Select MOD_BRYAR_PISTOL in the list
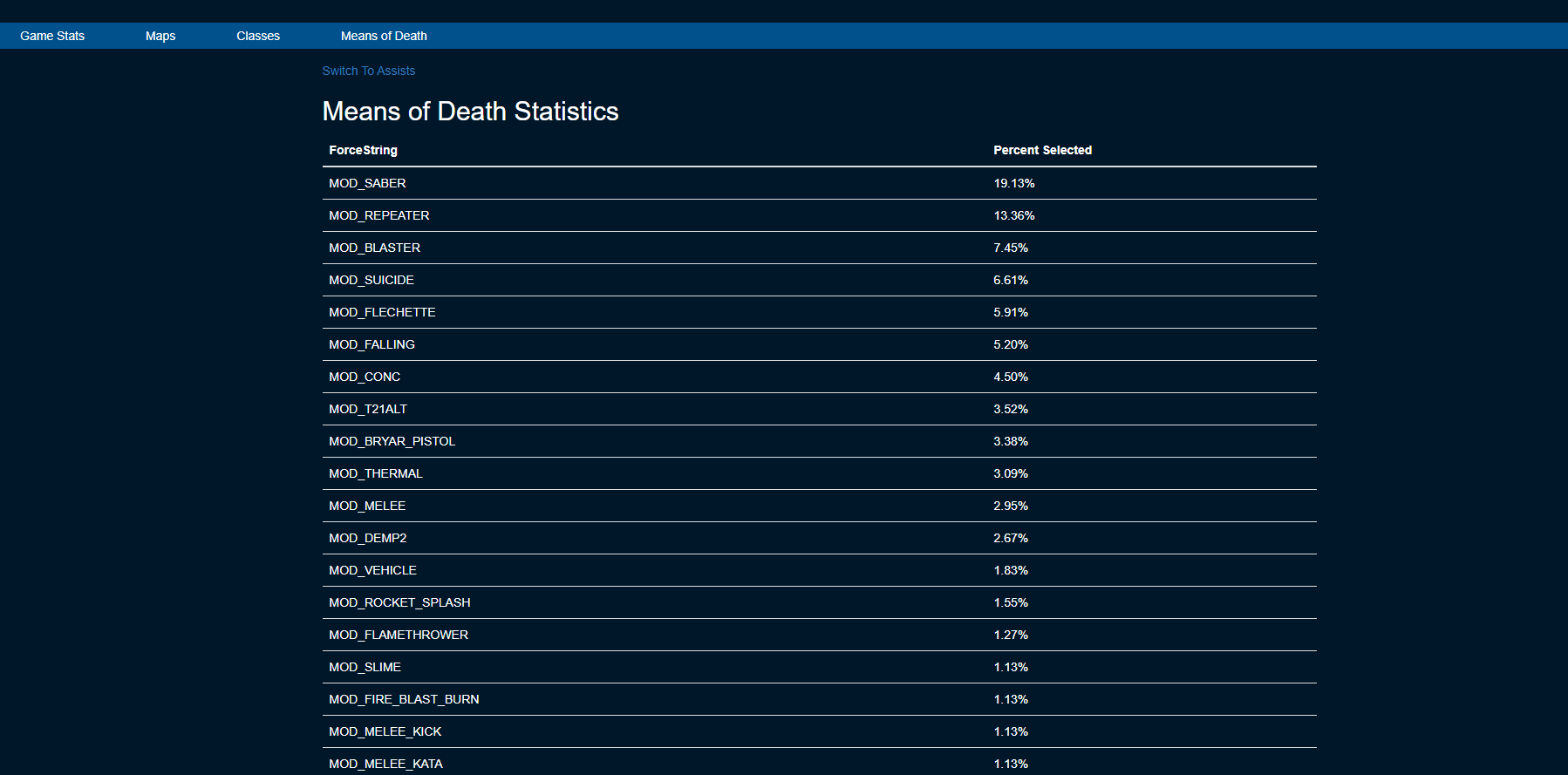This screenshot has width=1568, height=775. (x=392, y=441)
